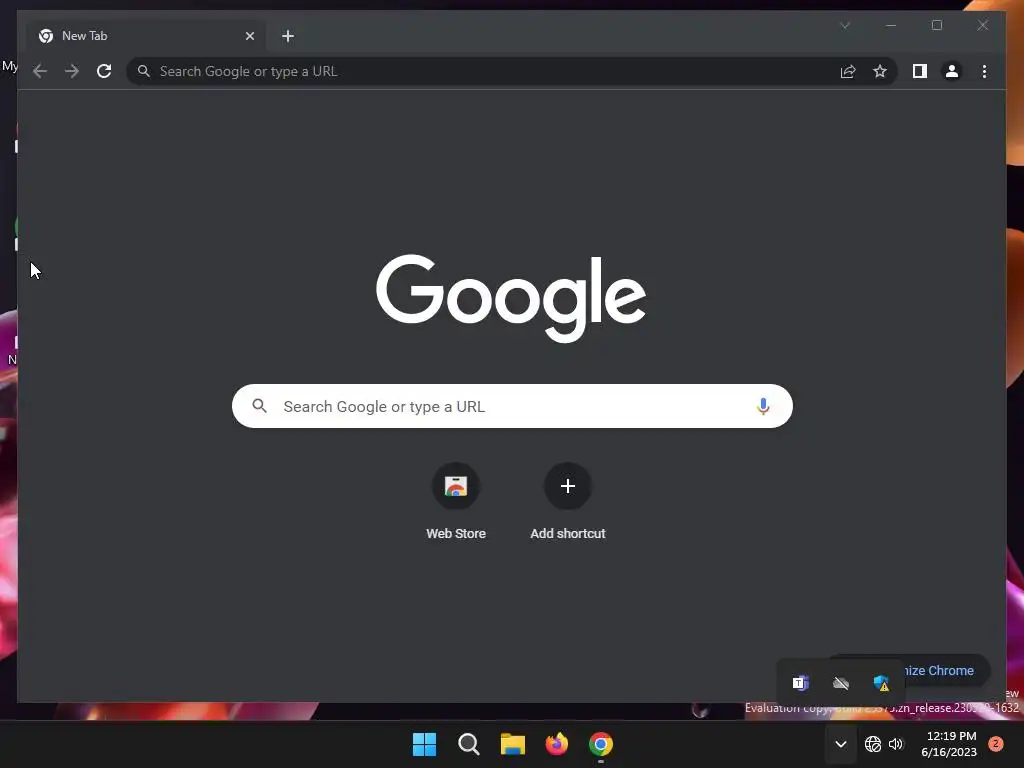Open File Explorer from taskbar
The width and height of the screenshot is (1024, 768).
(513, 744)
